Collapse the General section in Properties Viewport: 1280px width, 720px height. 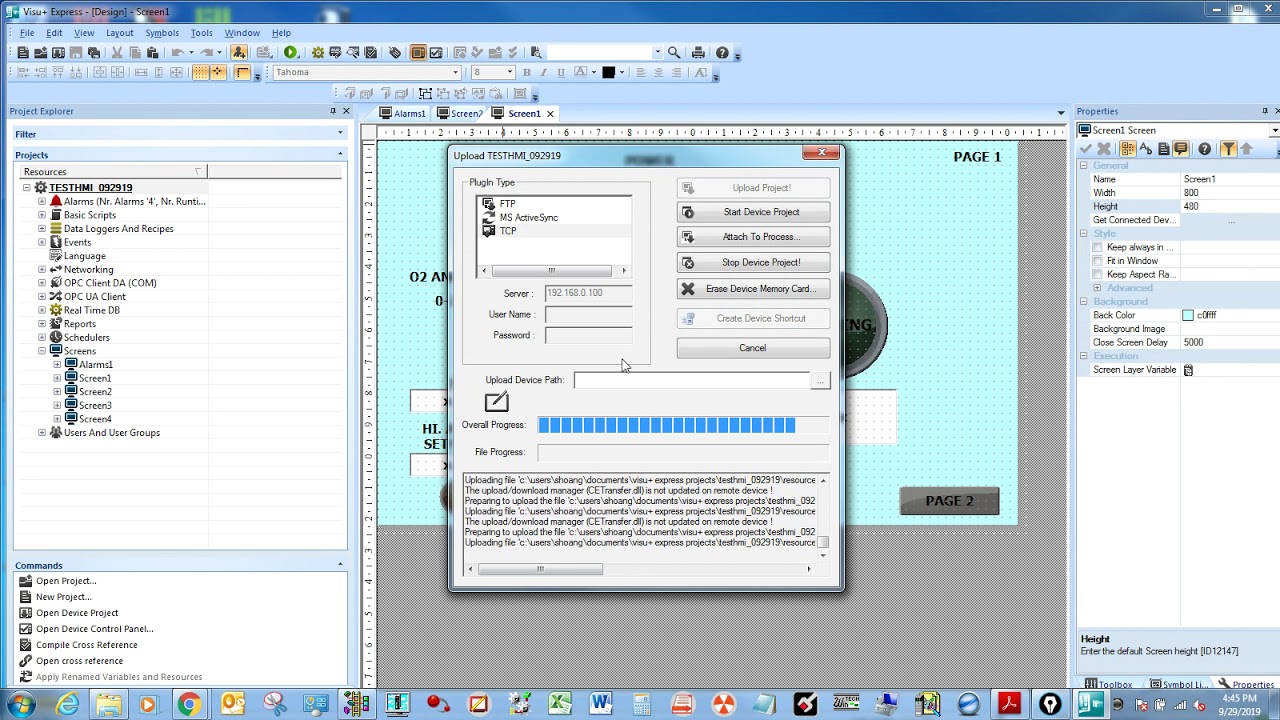click(x=1083, y=165)
